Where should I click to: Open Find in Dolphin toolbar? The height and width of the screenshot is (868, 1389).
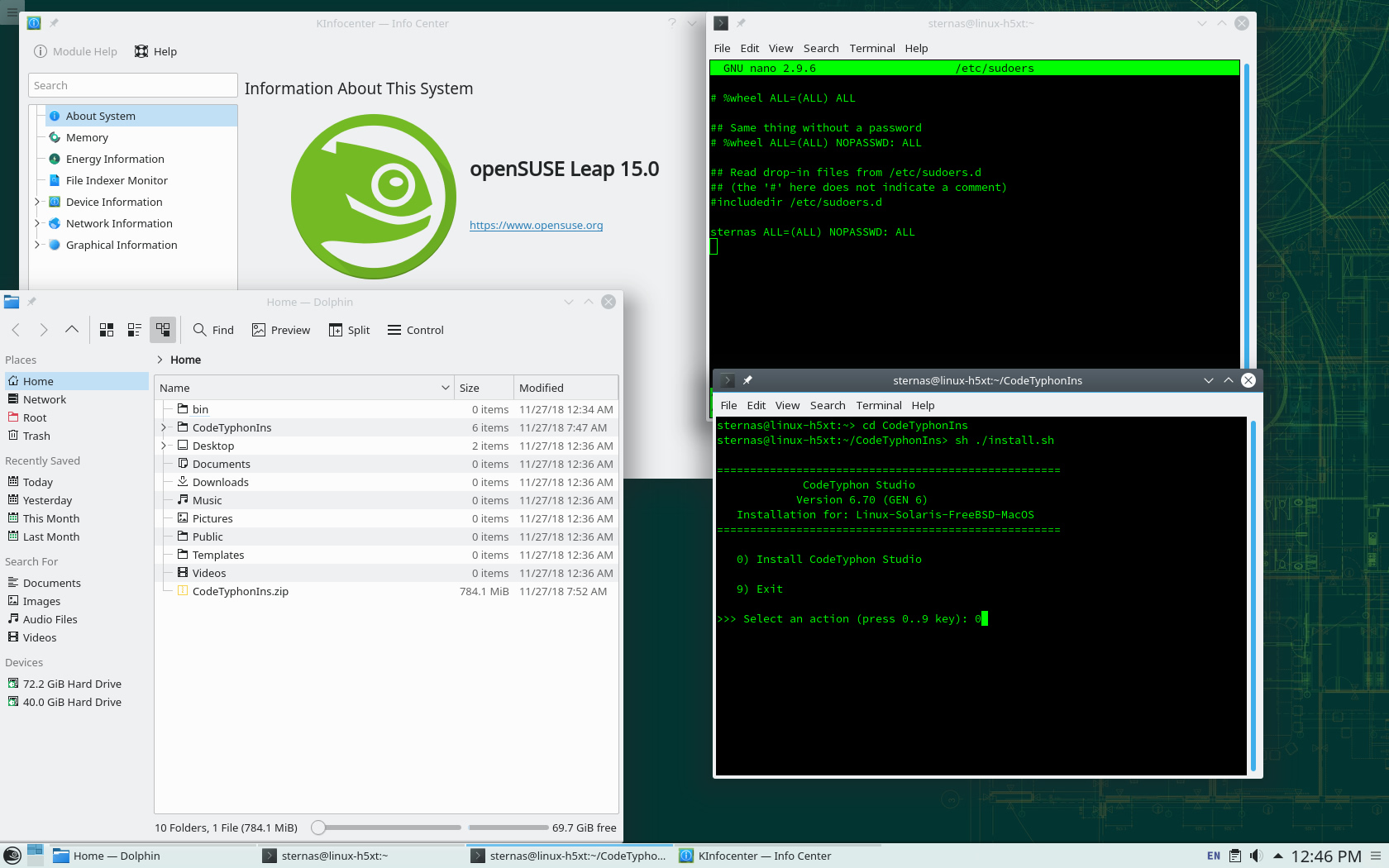tap(213, 330)
